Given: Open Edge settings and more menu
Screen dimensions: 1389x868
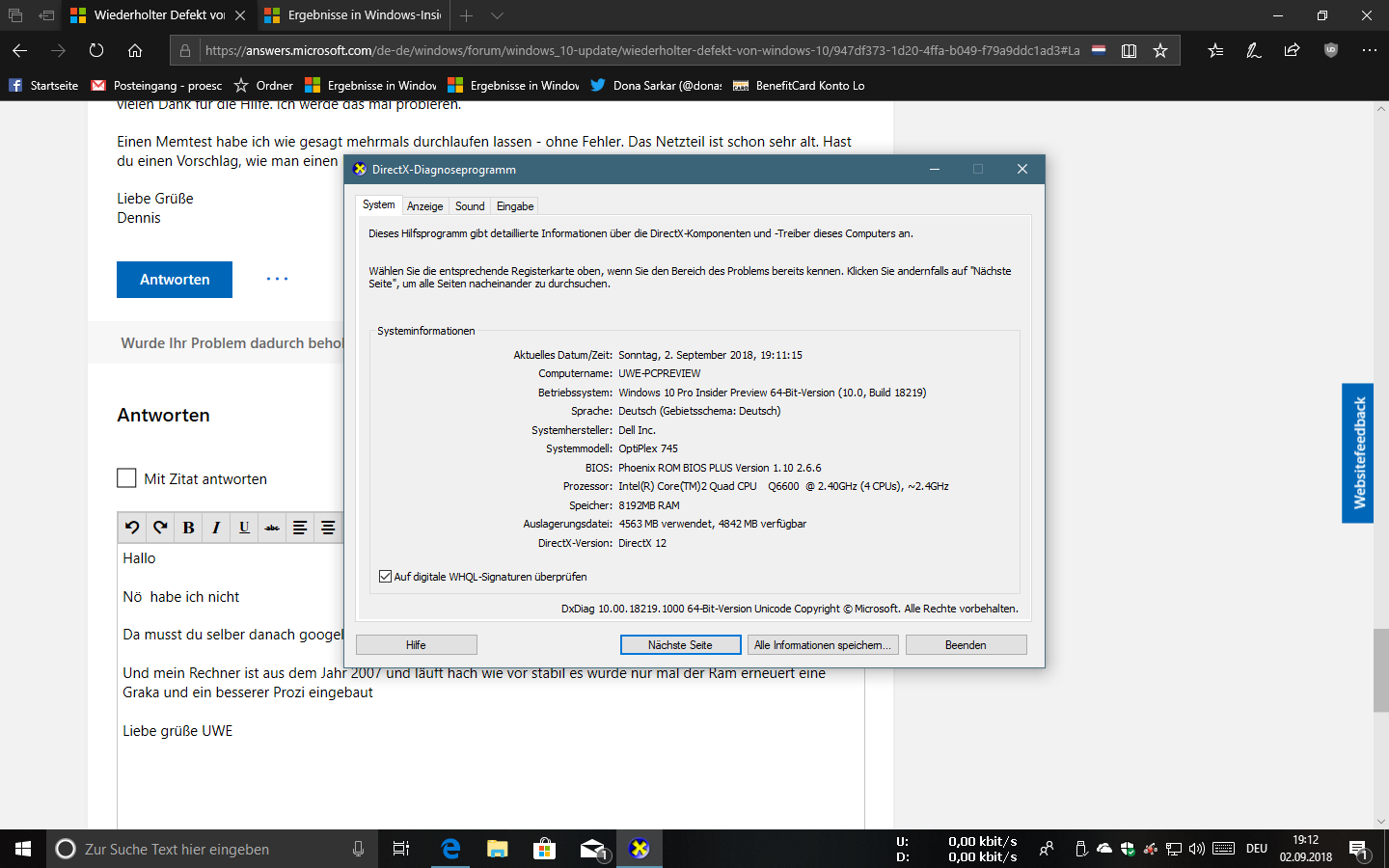Looking at the screenshot, I should [1369, 50].
